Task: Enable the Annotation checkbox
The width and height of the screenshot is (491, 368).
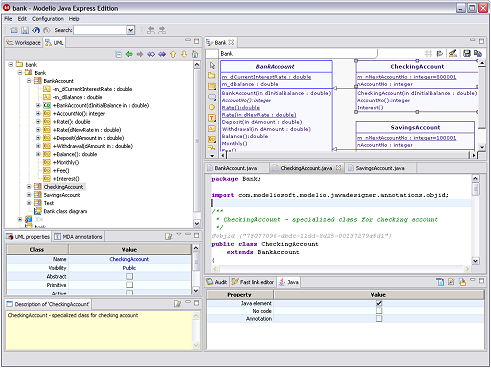Action: tap(379, 319)
